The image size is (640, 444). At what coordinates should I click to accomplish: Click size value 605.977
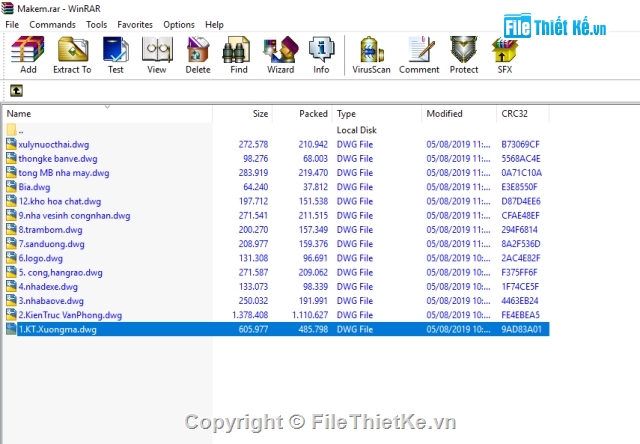[x=253, y=329]
